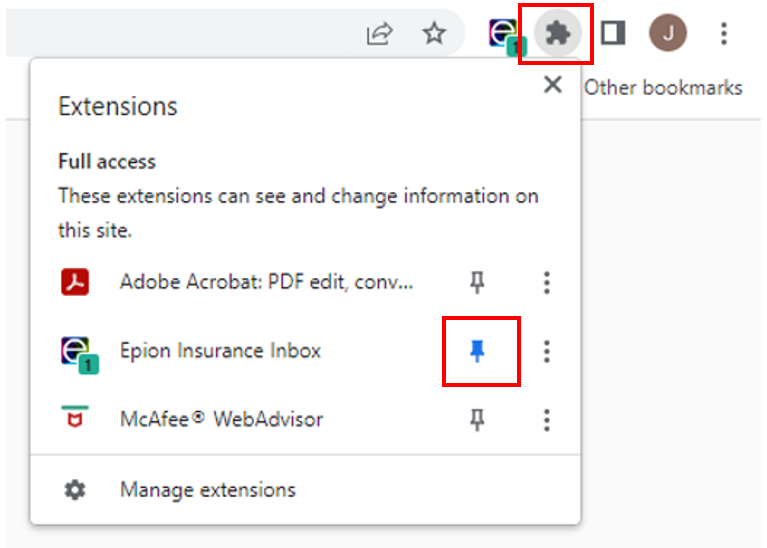Open more actions for Adobe Acrobat
The width and height of the screenshot is (767, 548).
pos(547,283)
